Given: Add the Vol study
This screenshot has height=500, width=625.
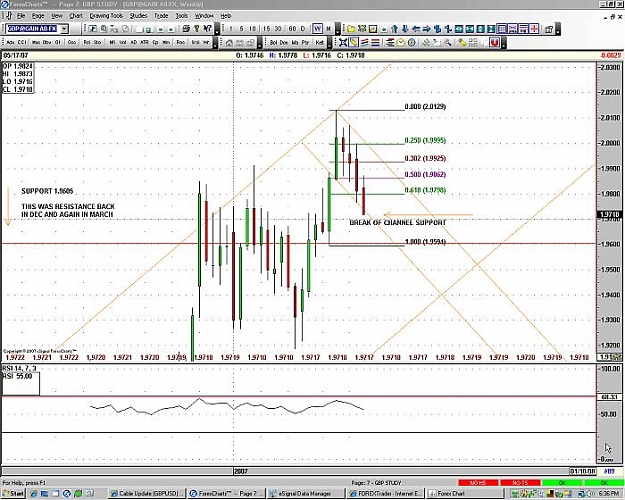Looking at the screenshot, I should coord(122,42).
